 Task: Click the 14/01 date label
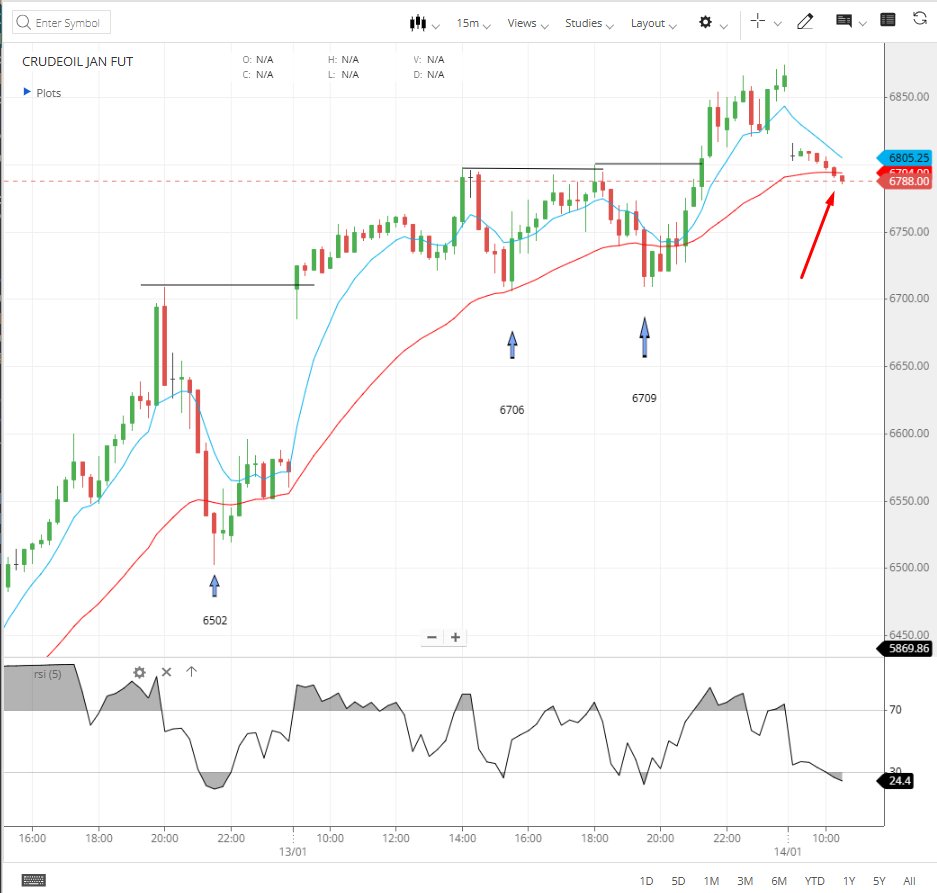pyautogui.click(x=788, y=852)
